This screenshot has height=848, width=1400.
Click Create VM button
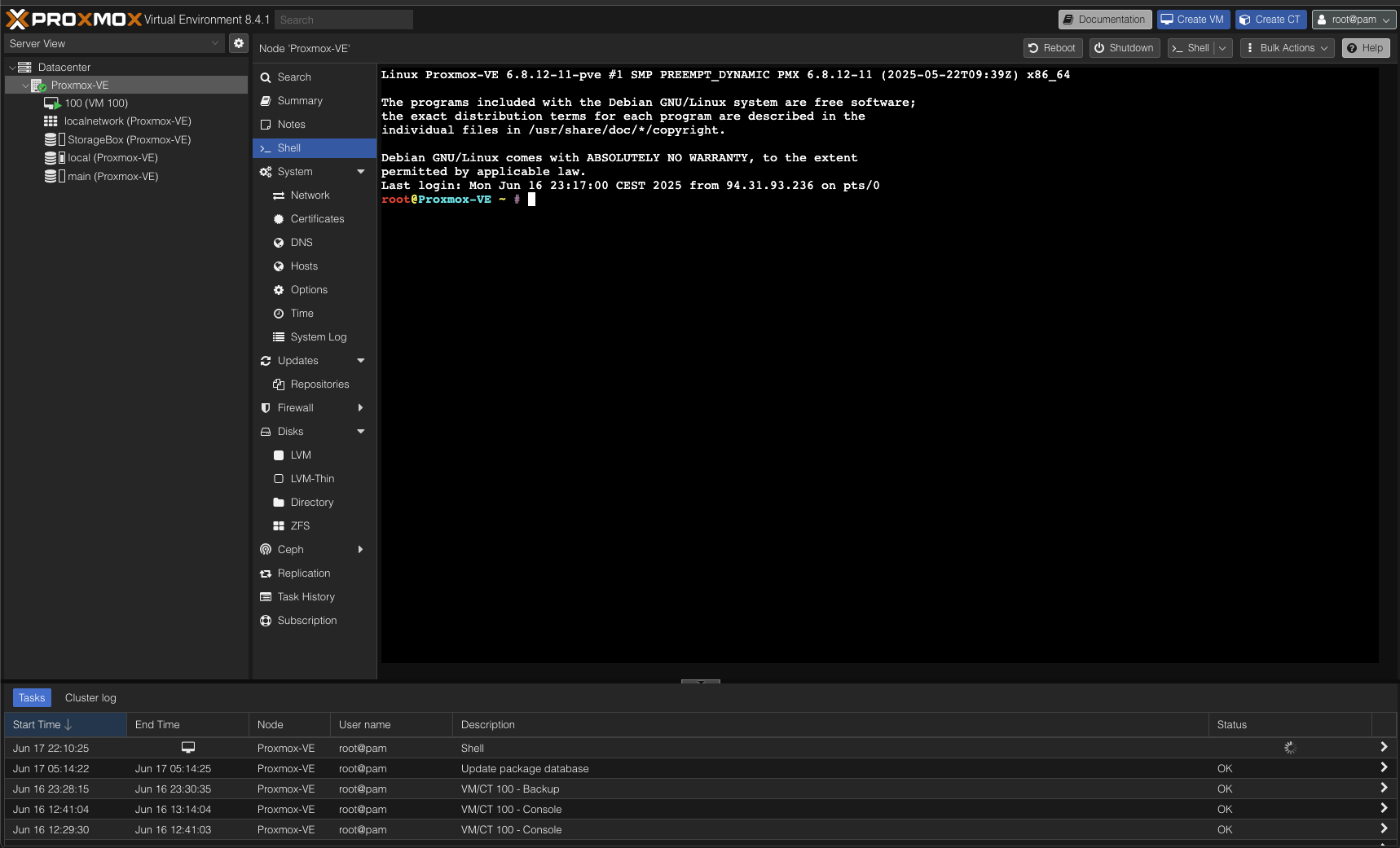[1193, 20]
